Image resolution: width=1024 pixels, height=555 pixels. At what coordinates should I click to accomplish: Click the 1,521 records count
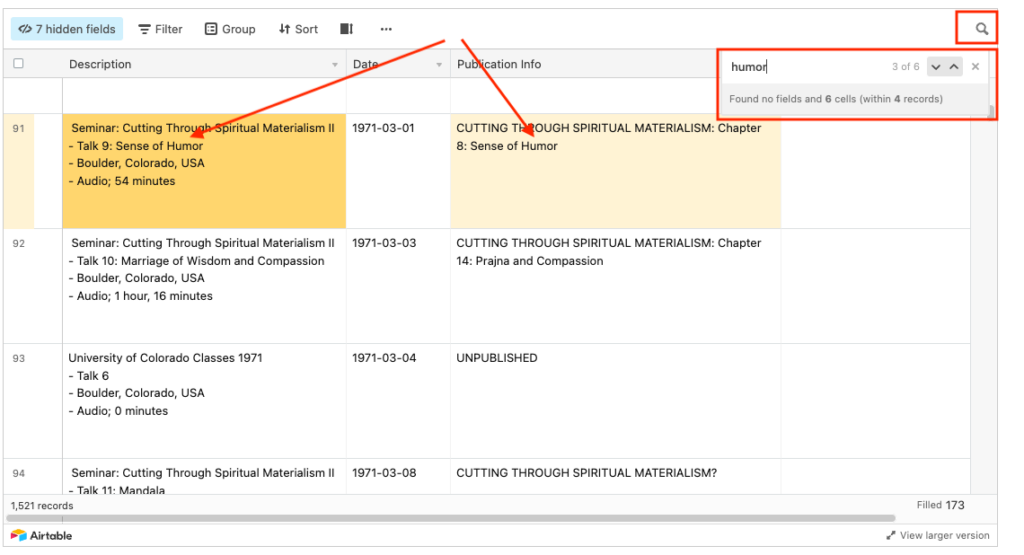pyautogui.click(x=42, y=506)
